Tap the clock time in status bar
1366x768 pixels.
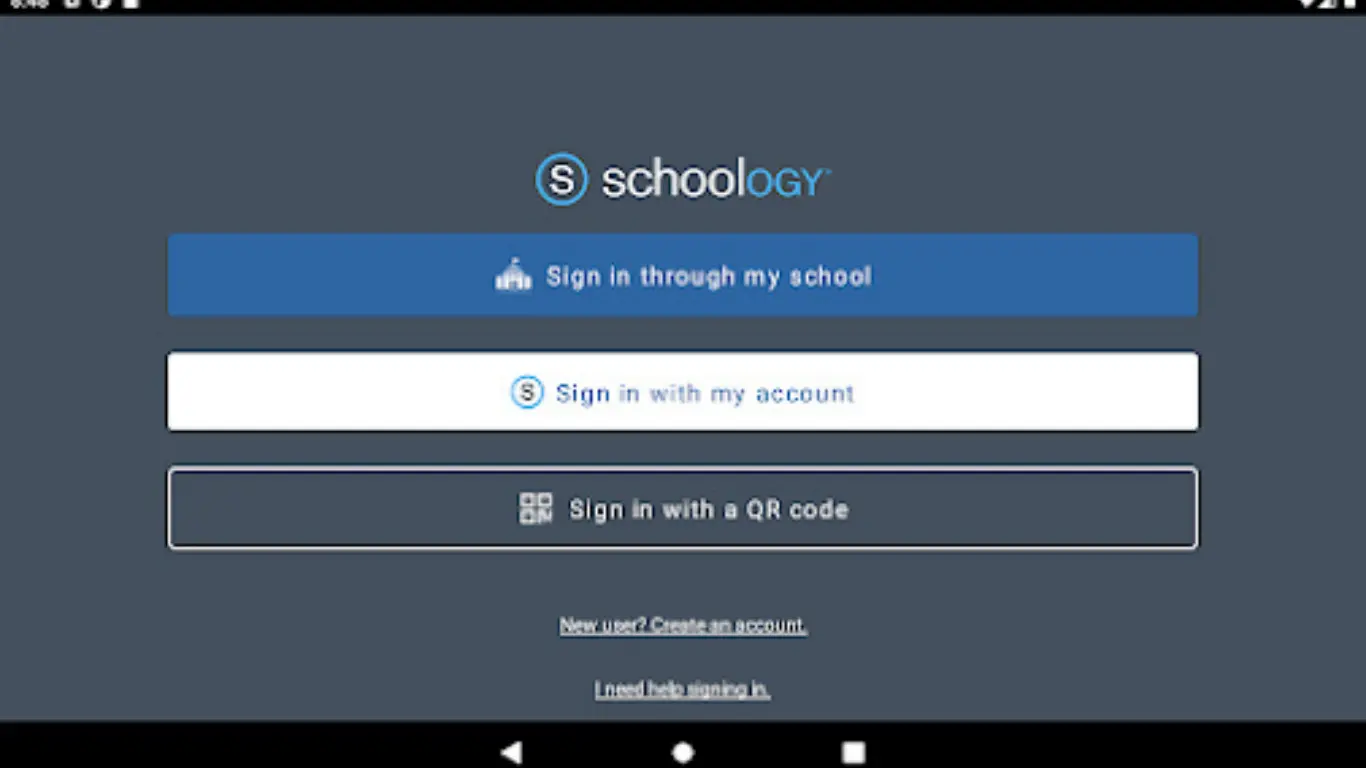(29, 4)
